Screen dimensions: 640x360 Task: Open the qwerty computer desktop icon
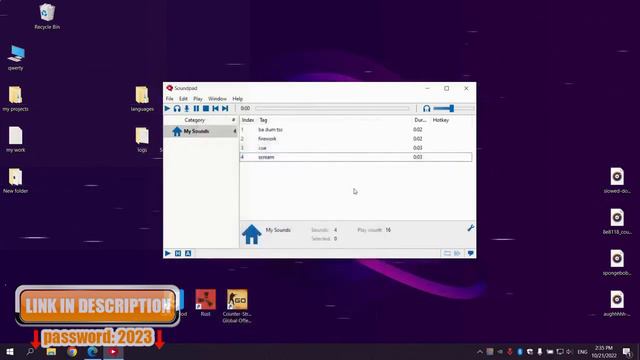click(x=16, y=58)
